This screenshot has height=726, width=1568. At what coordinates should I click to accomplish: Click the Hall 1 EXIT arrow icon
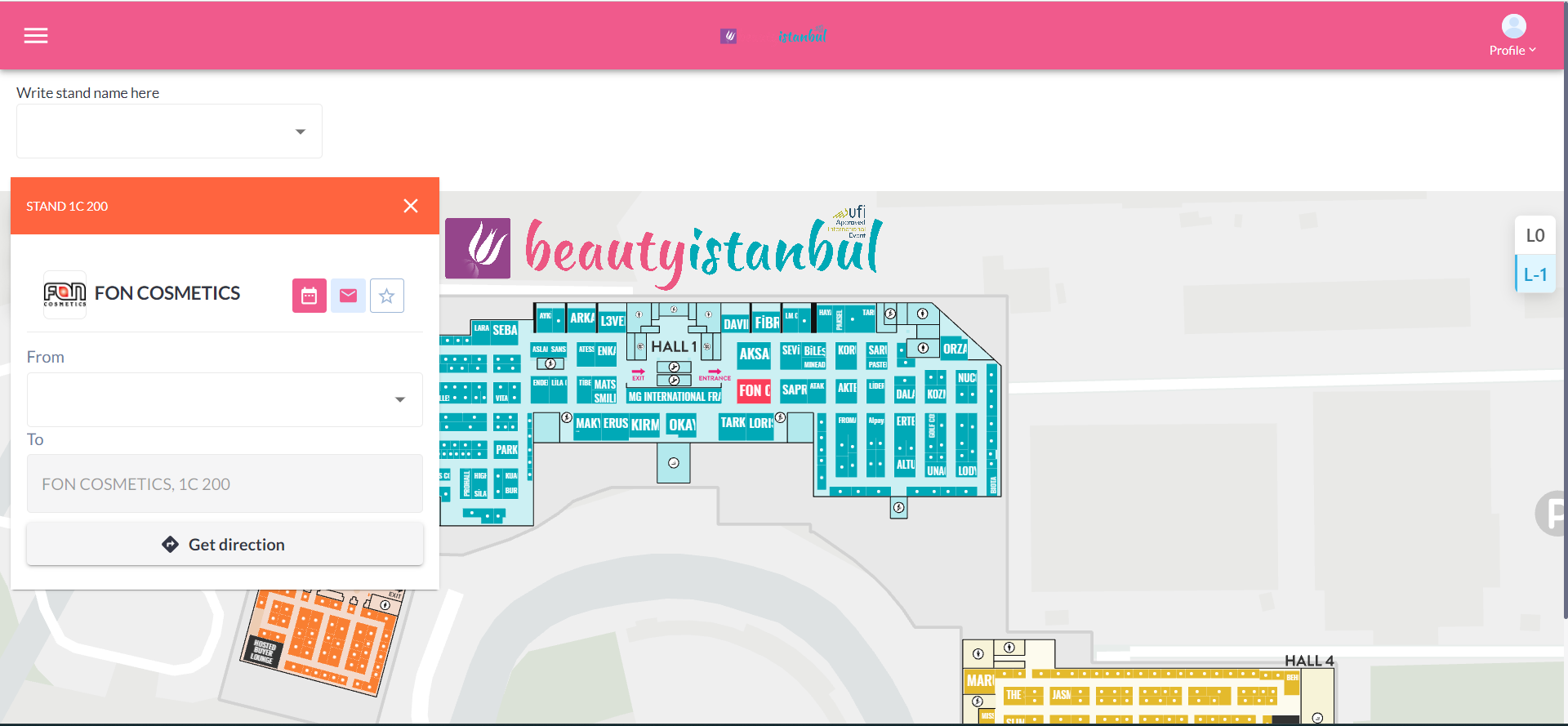click(638, 372)
